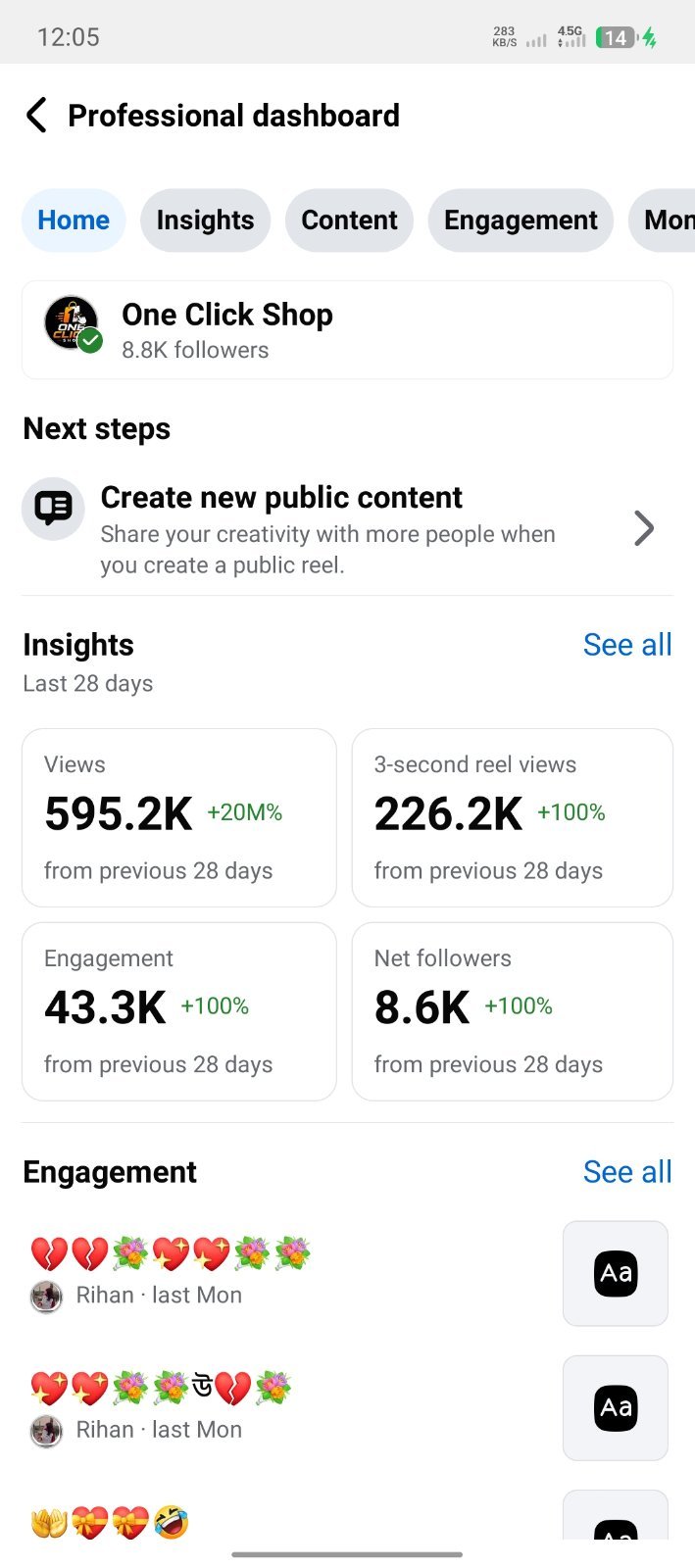This screenshot has width=695, height=1568.
Task: Tap the back arrow beside Professional dashboard
Action: (x=36, y=115)
